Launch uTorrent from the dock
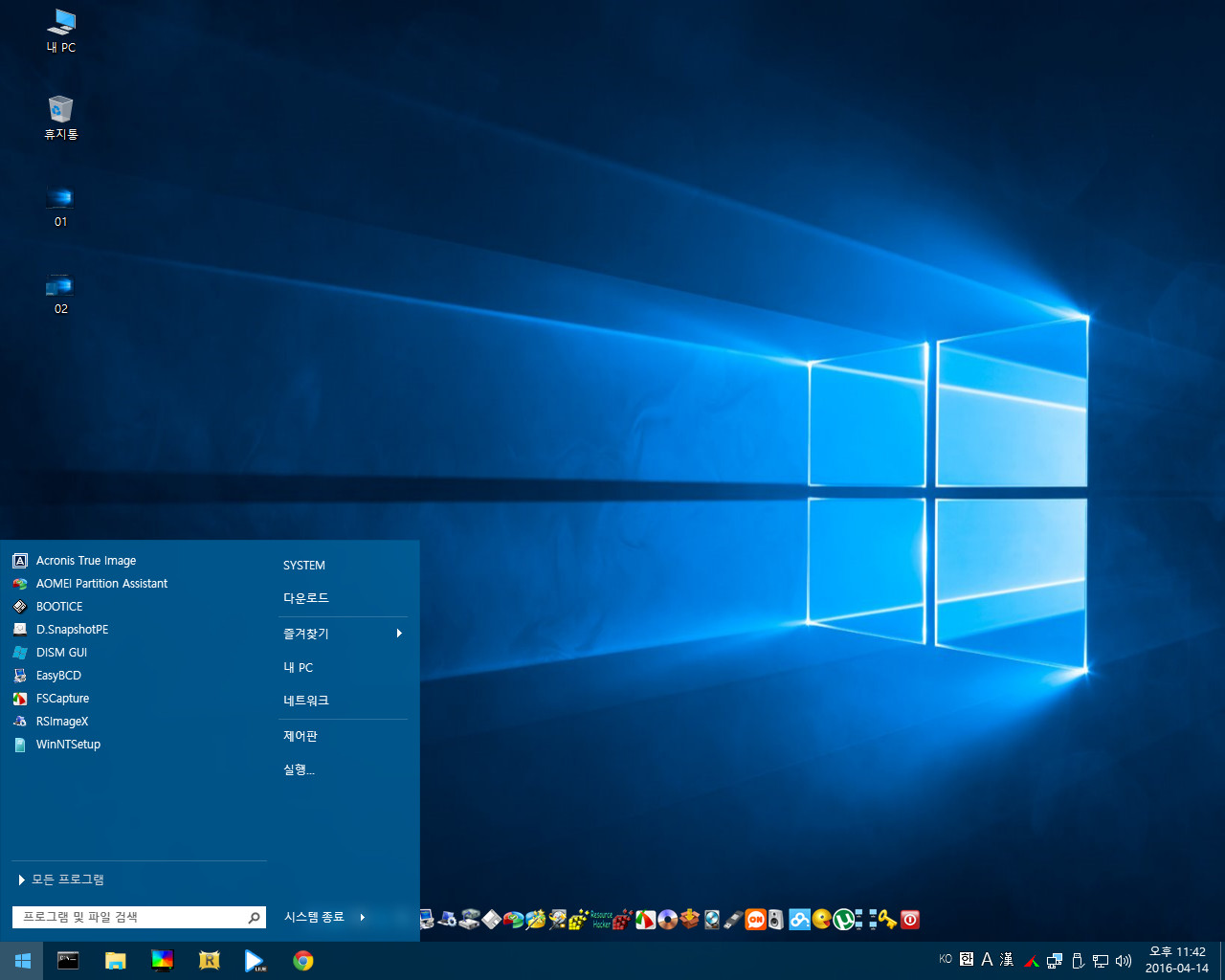The height and width of the screenshot is (980, 1225). pyautogui.click(x=843, y=920)
